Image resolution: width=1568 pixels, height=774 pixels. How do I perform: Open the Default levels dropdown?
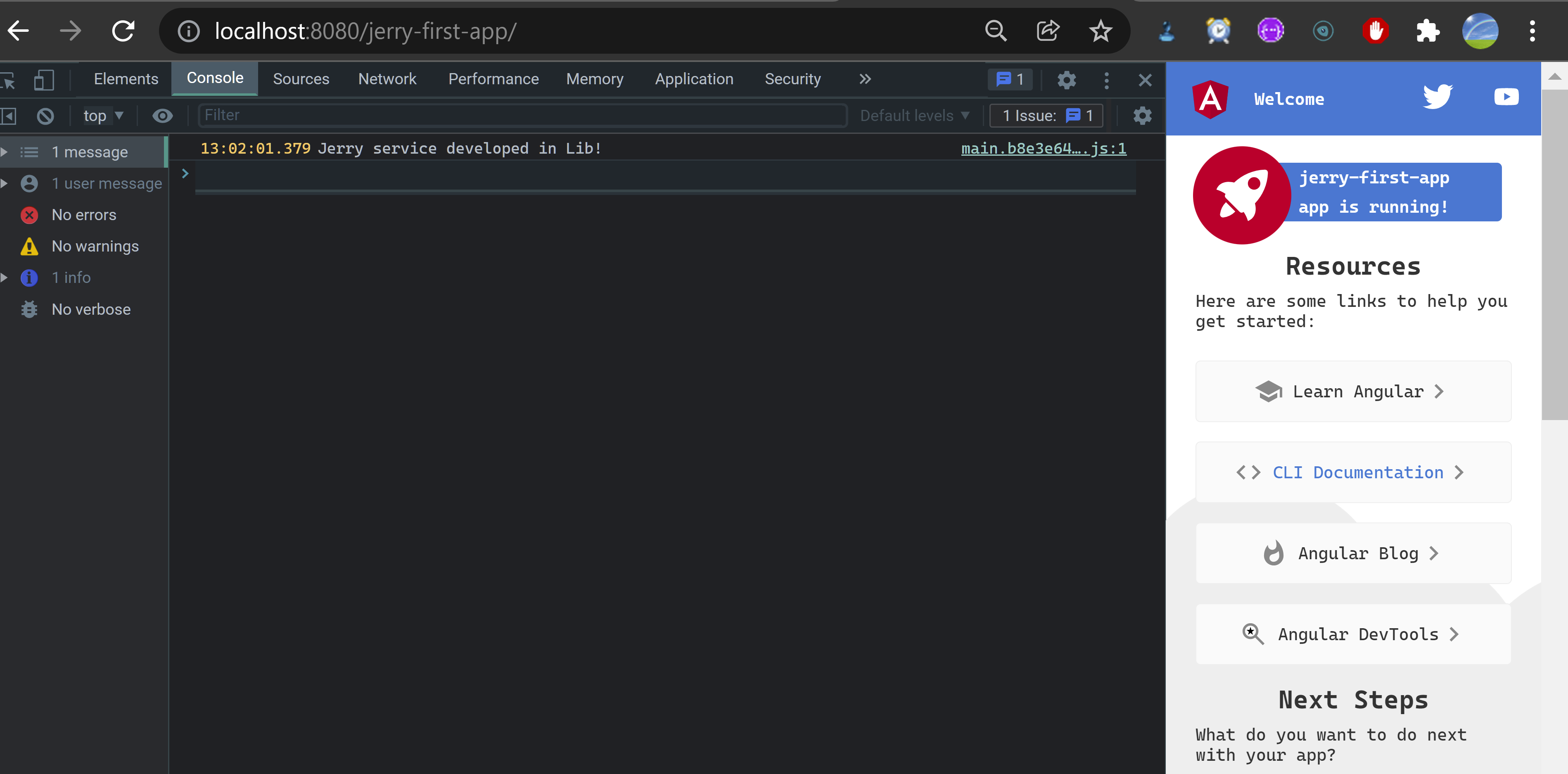coord(913,116)
